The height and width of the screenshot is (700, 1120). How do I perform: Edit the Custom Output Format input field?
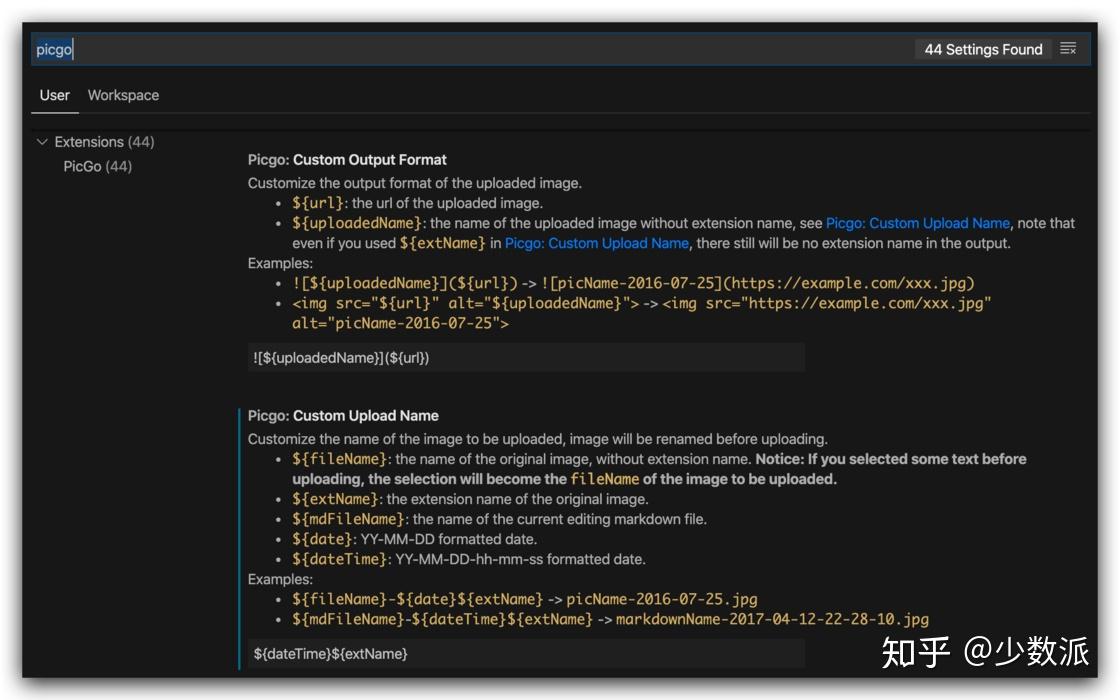pyautogui.click(x=526, y=357)
